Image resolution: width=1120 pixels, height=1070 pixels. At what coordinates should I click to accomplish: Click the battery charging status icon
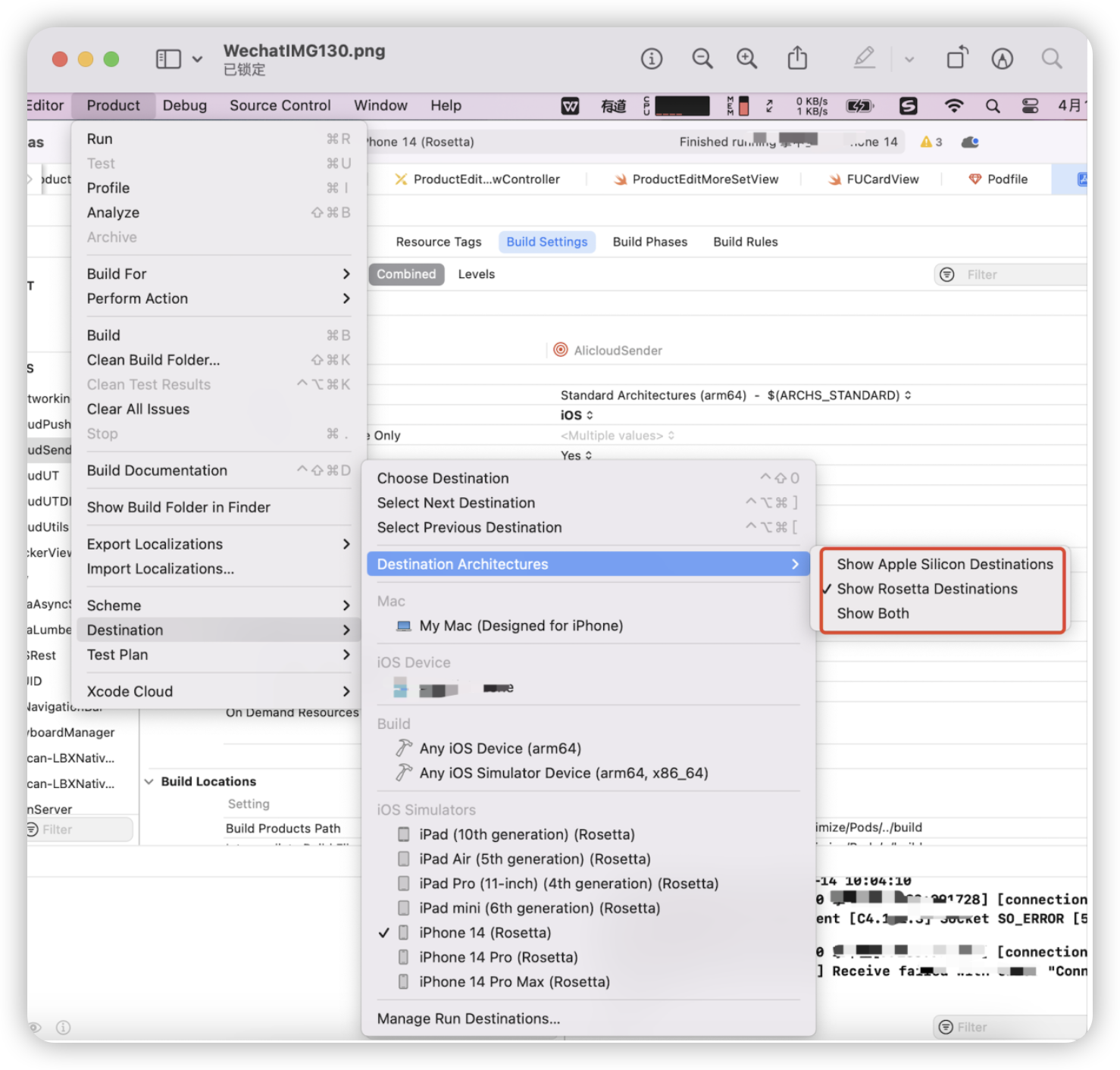click(x=859, y=106)
